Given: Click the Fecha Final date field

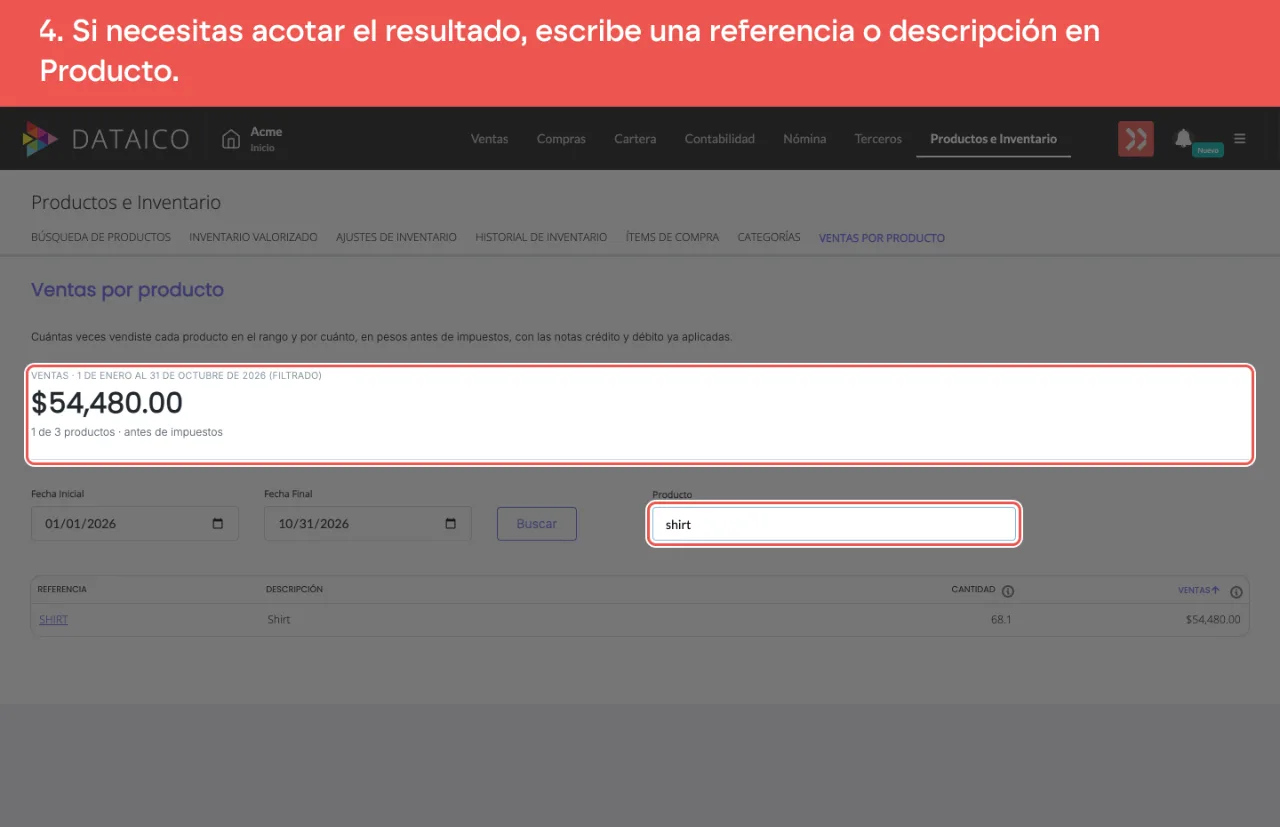Looking at the screenshot, I should 368,524.
